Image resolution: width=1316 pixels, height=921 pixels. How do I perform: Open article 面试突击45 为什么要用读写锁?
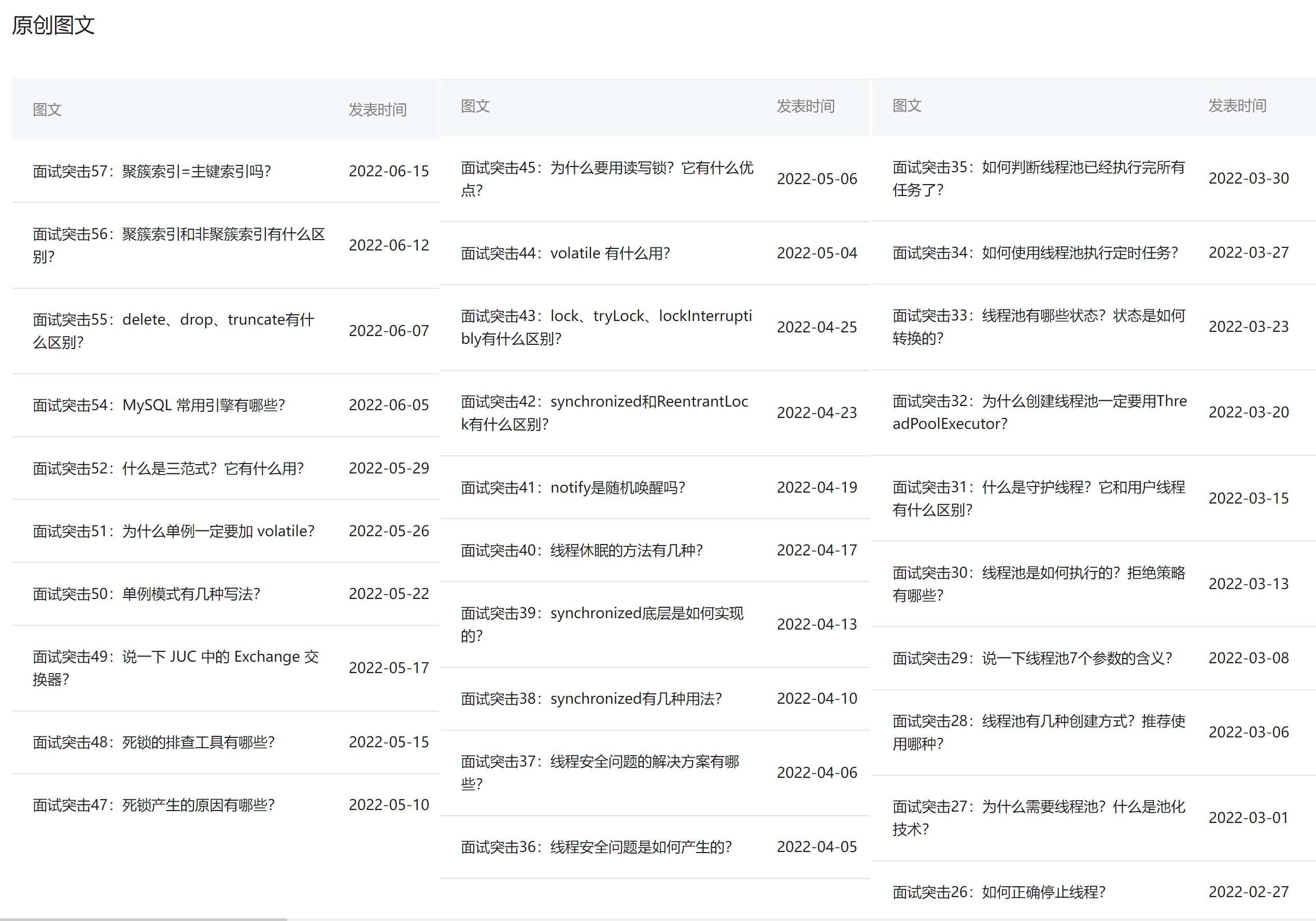coord(607,178)
